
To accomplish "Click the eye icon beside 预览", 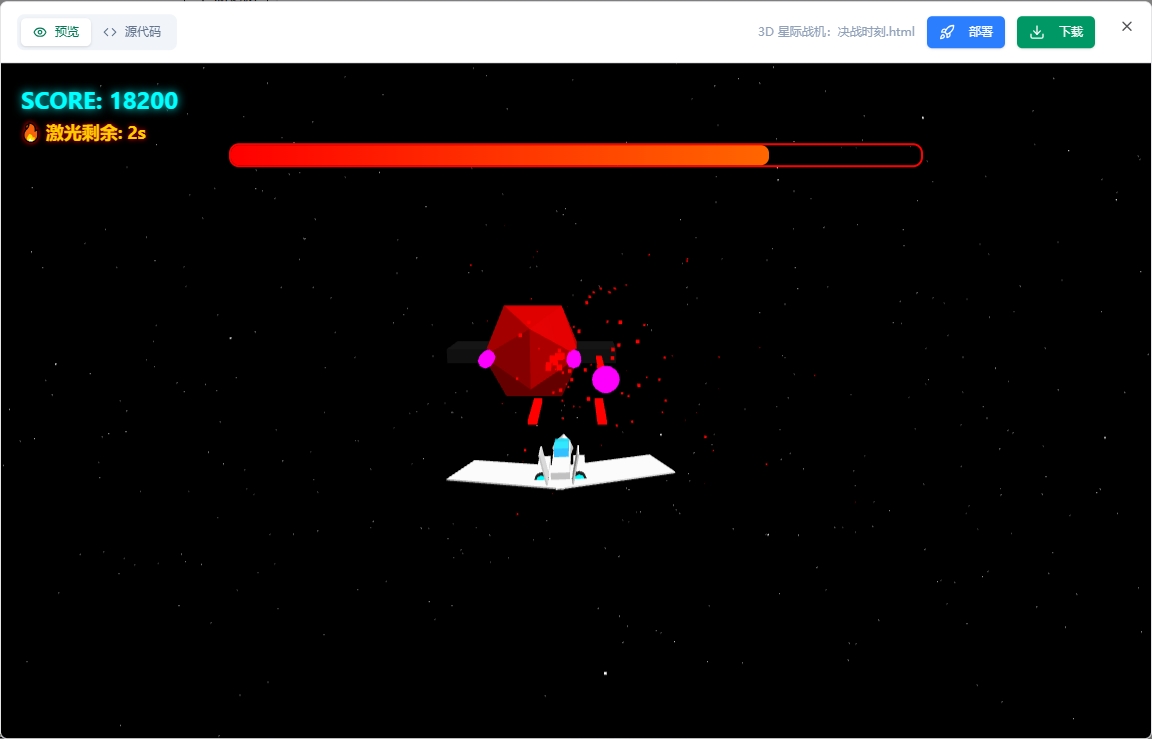I will [x=40, y=32].
